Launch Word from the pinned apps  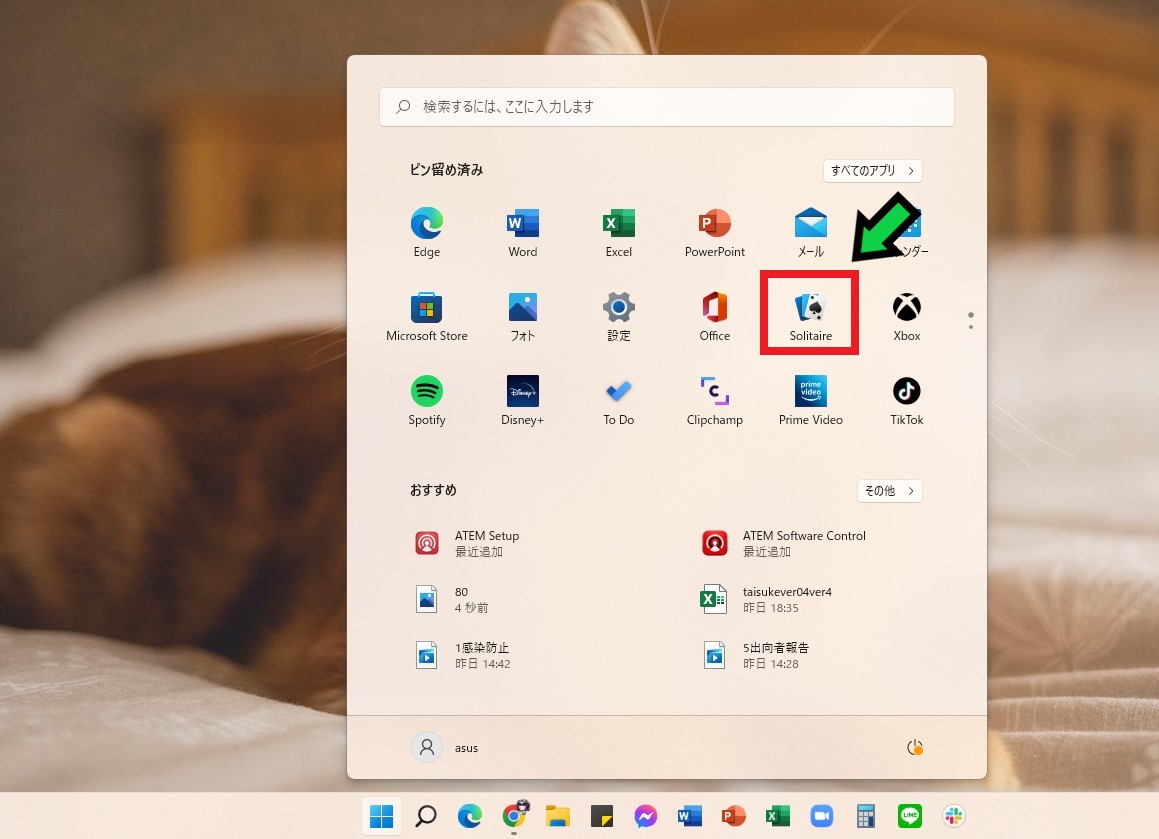click(522, 233)
